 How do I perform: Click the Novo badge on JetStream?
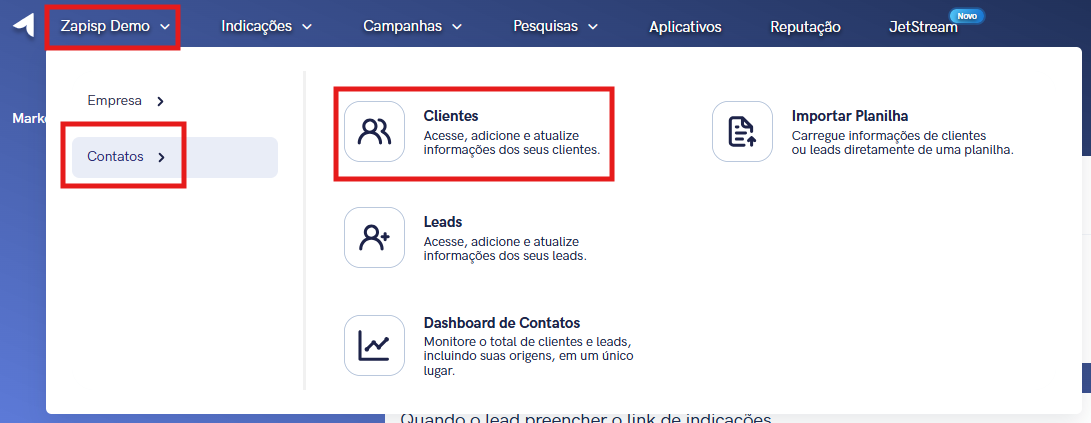pyautogui.click(x=966, y=16)
